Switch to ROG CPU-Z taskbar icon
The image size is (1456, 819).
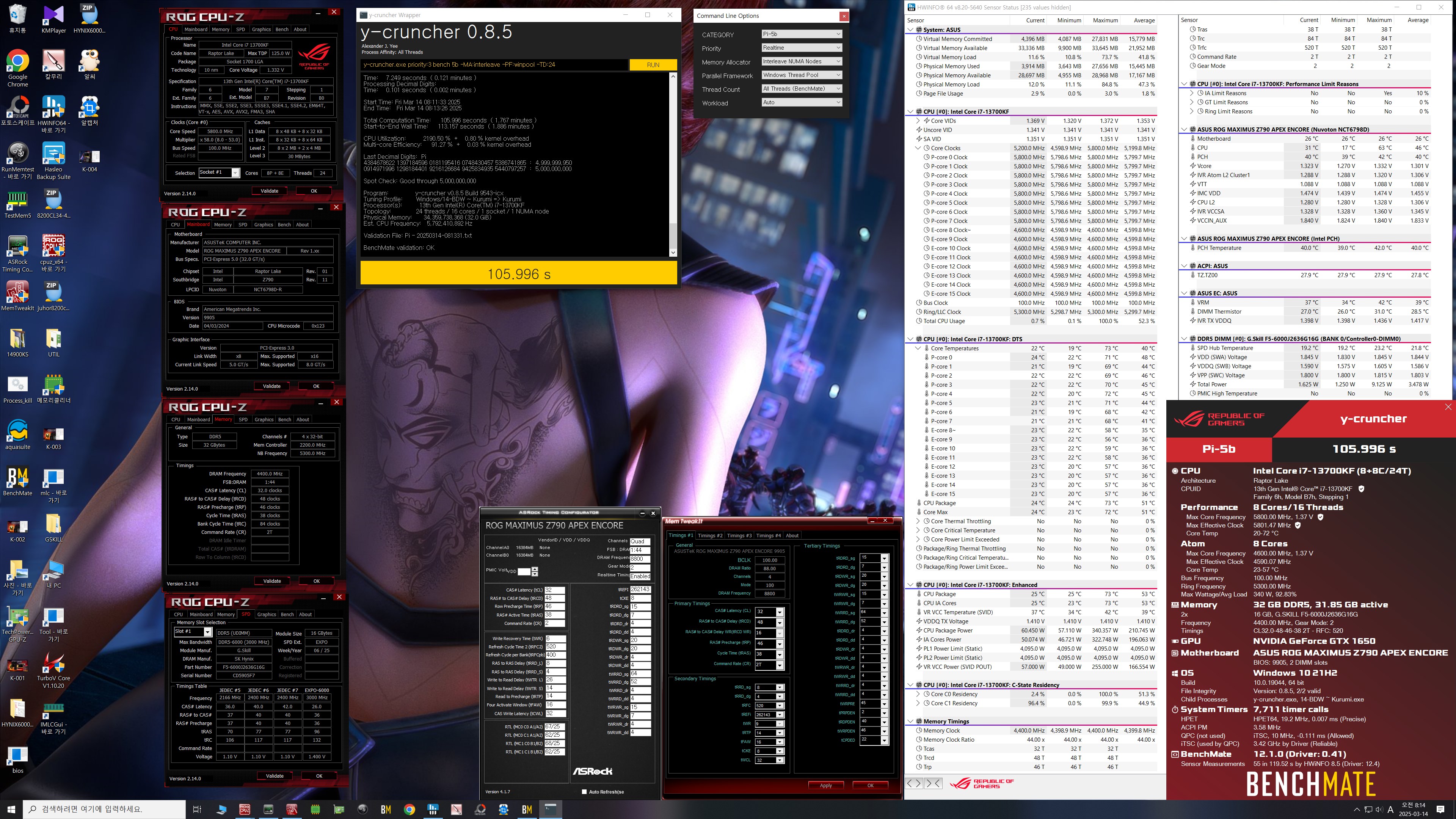click(x=245, y=809)
